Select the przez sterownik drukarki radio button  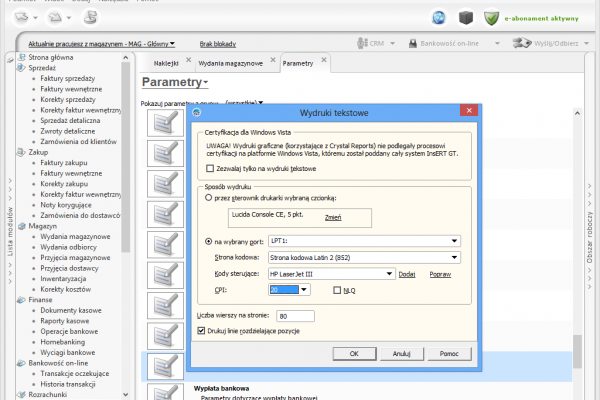click(208, 198)
